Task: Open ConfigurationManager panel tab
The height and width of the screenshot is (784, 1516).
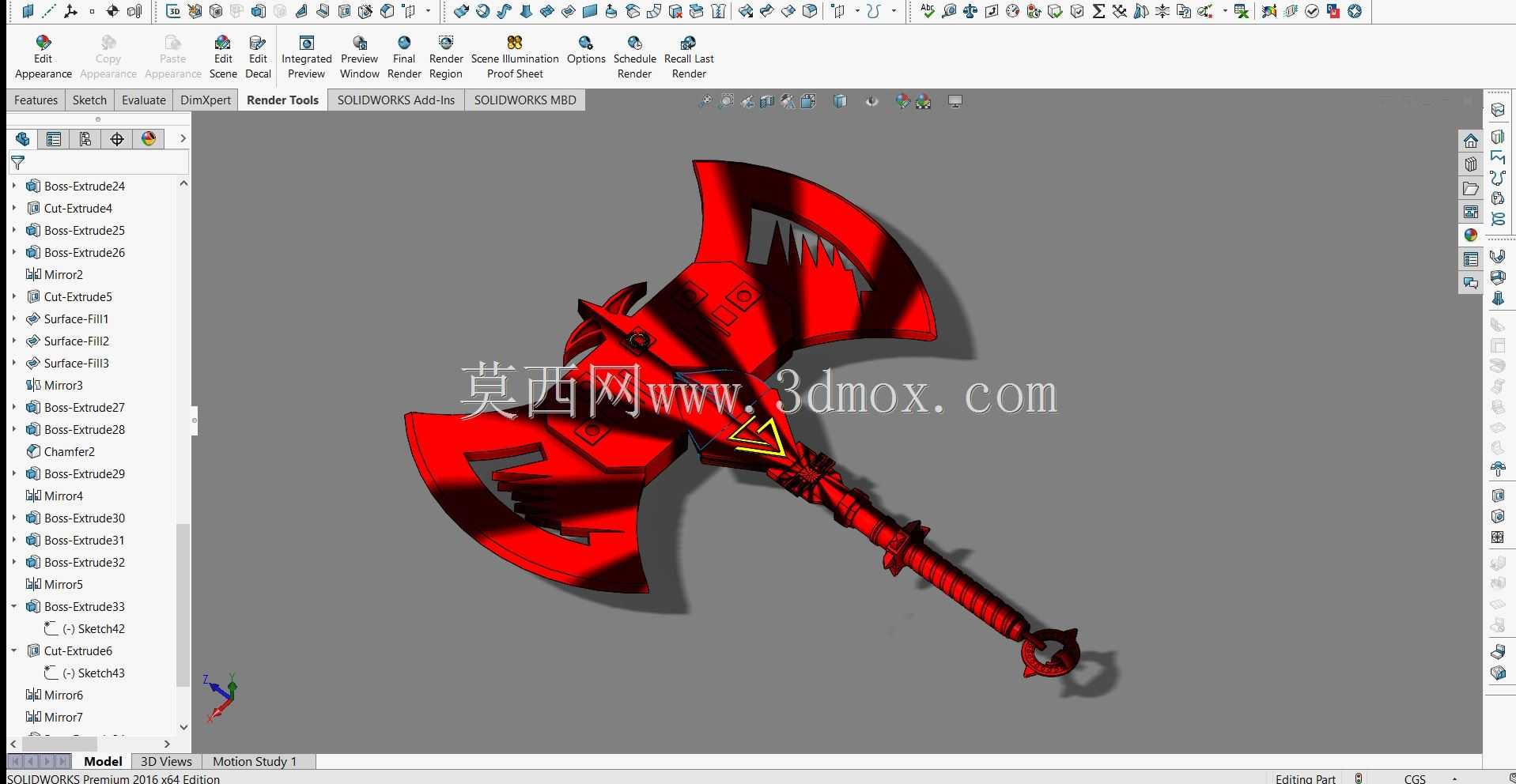Action: (x=85, y=139)
